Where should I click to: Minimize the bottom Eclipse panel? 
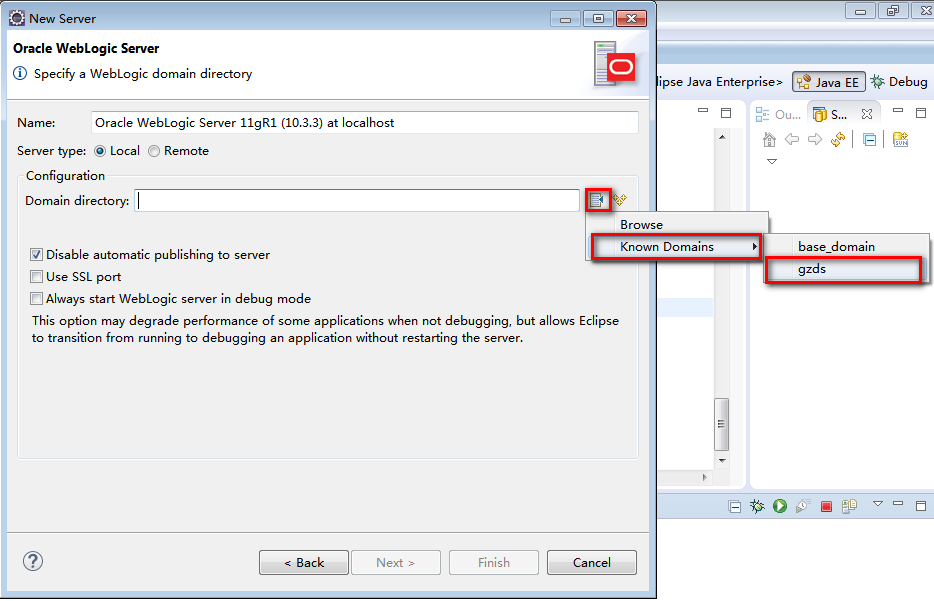(898, 504)
